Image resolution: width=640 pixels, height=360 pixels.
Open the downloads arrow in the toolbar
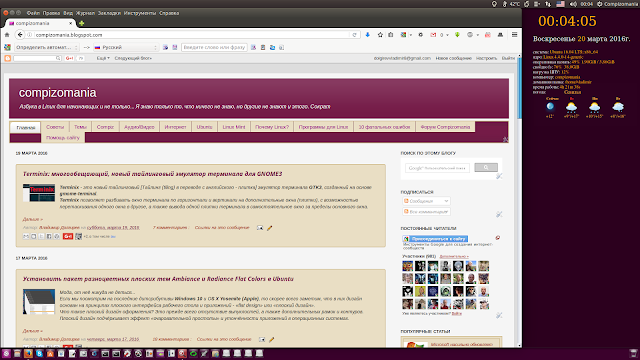367,35
